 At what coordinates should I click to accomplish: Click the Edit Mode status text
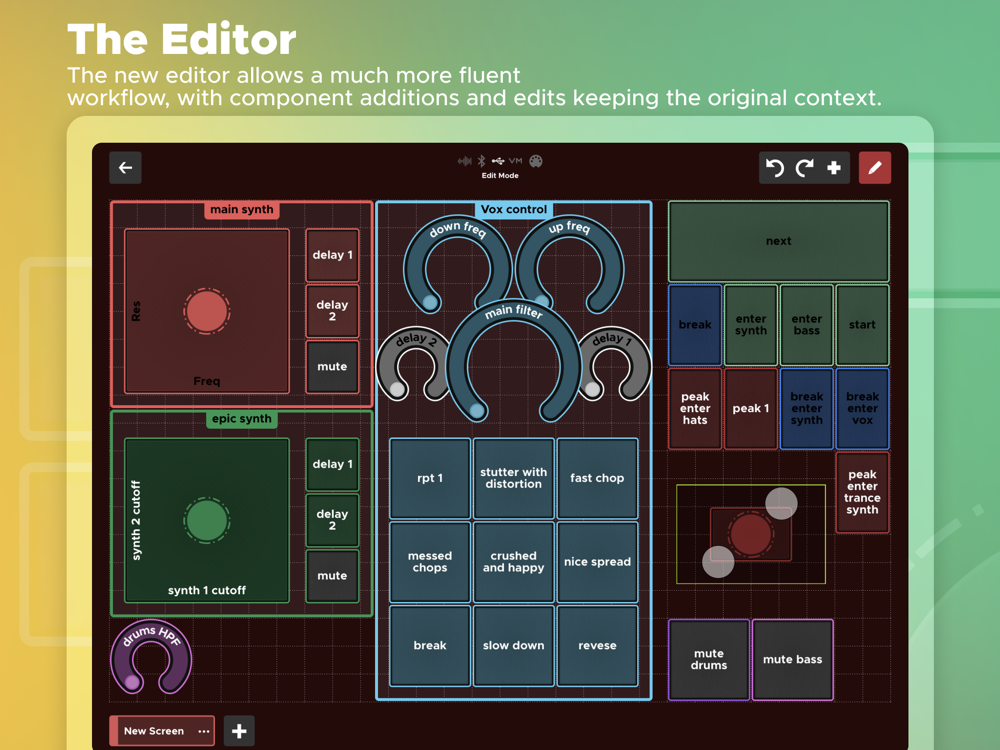[500, 175]
